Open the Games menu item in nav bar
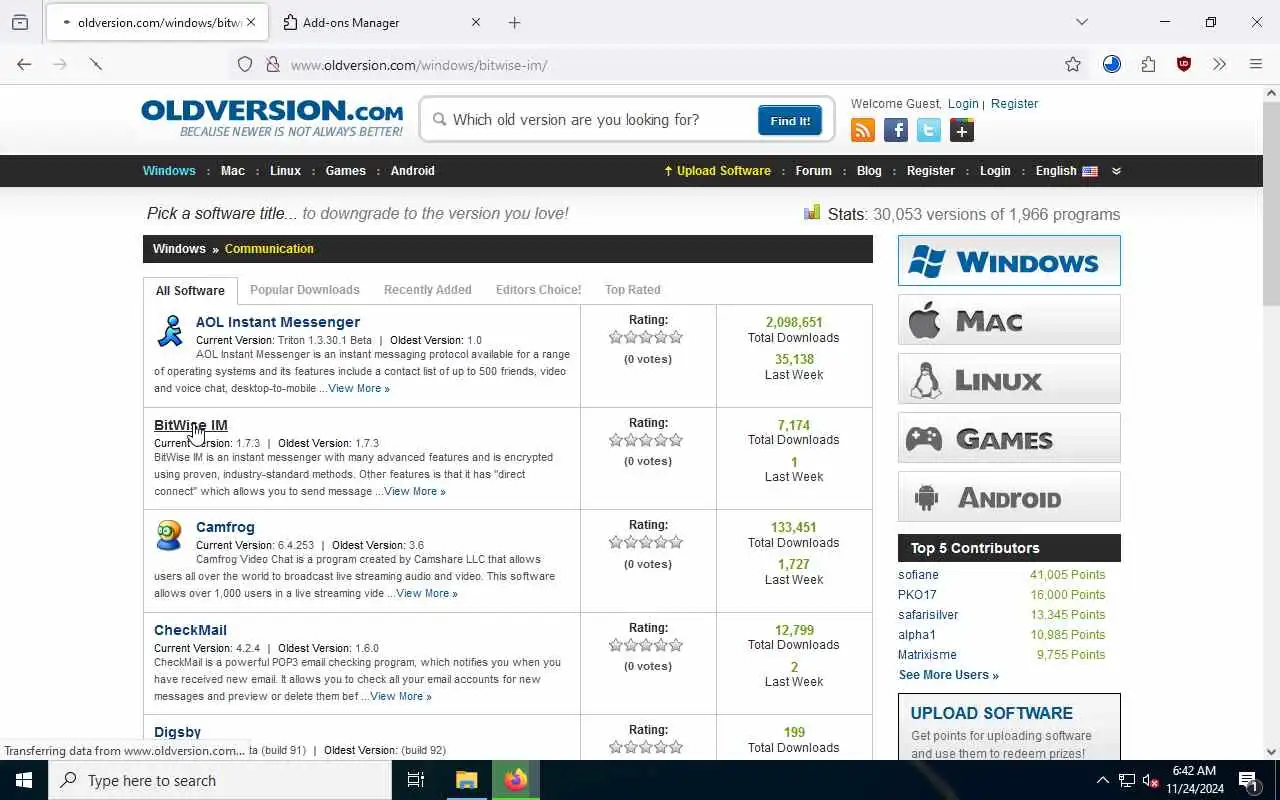Viewport: 1280px width, 800px height. (x=345, y=171)
